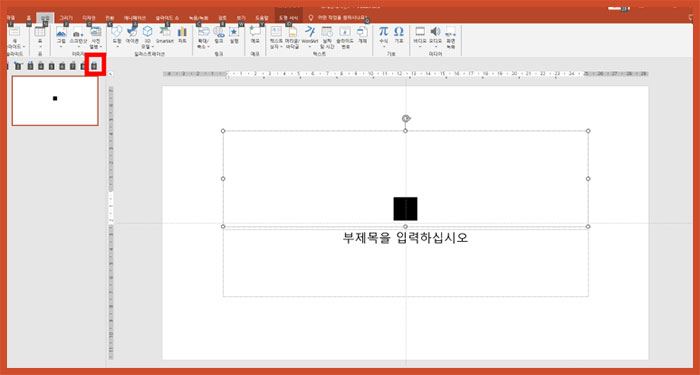Switch to the 검토 Review tab
This screenshot has width=700, height=375.
pyautogui.click(x=222, y=18)
